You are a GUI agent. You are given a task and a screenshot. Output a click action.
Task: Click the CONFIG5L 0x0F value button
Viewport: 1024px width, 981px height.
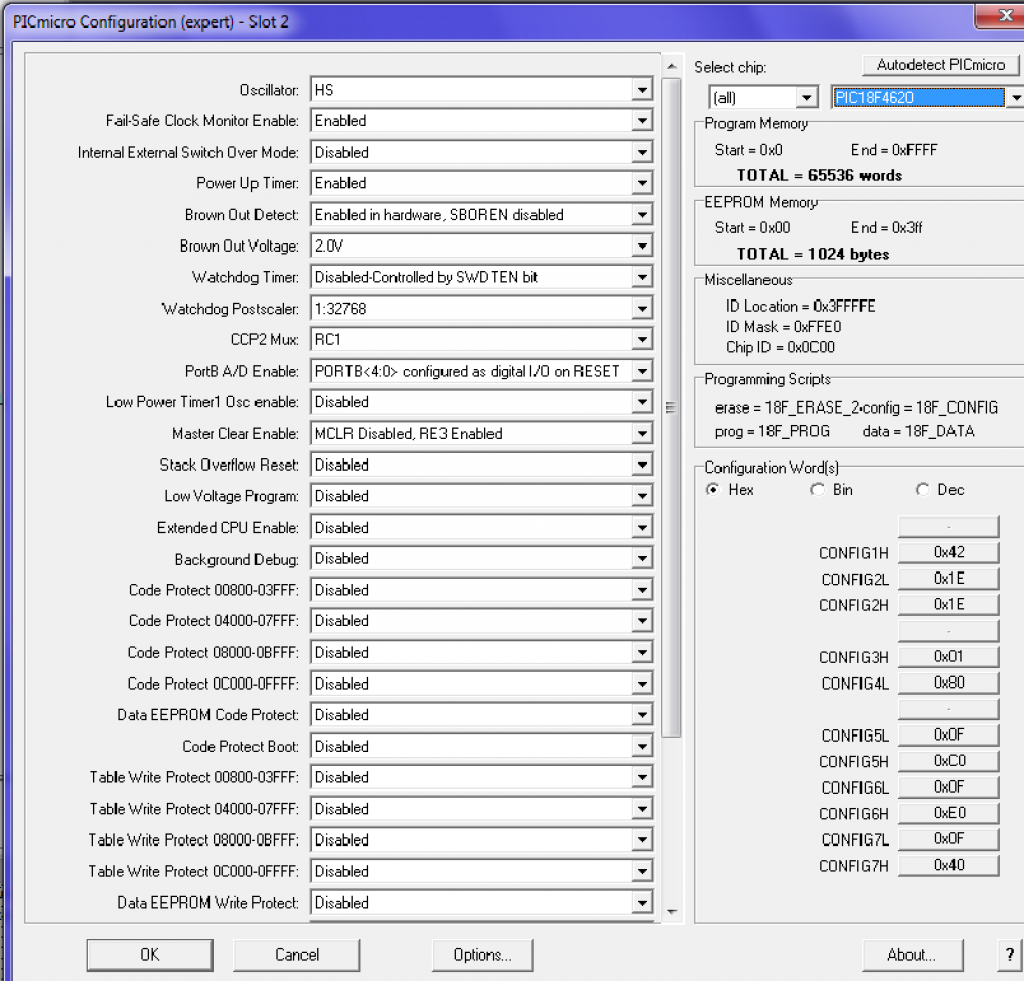pyautogui.click(x=948, y=735)
